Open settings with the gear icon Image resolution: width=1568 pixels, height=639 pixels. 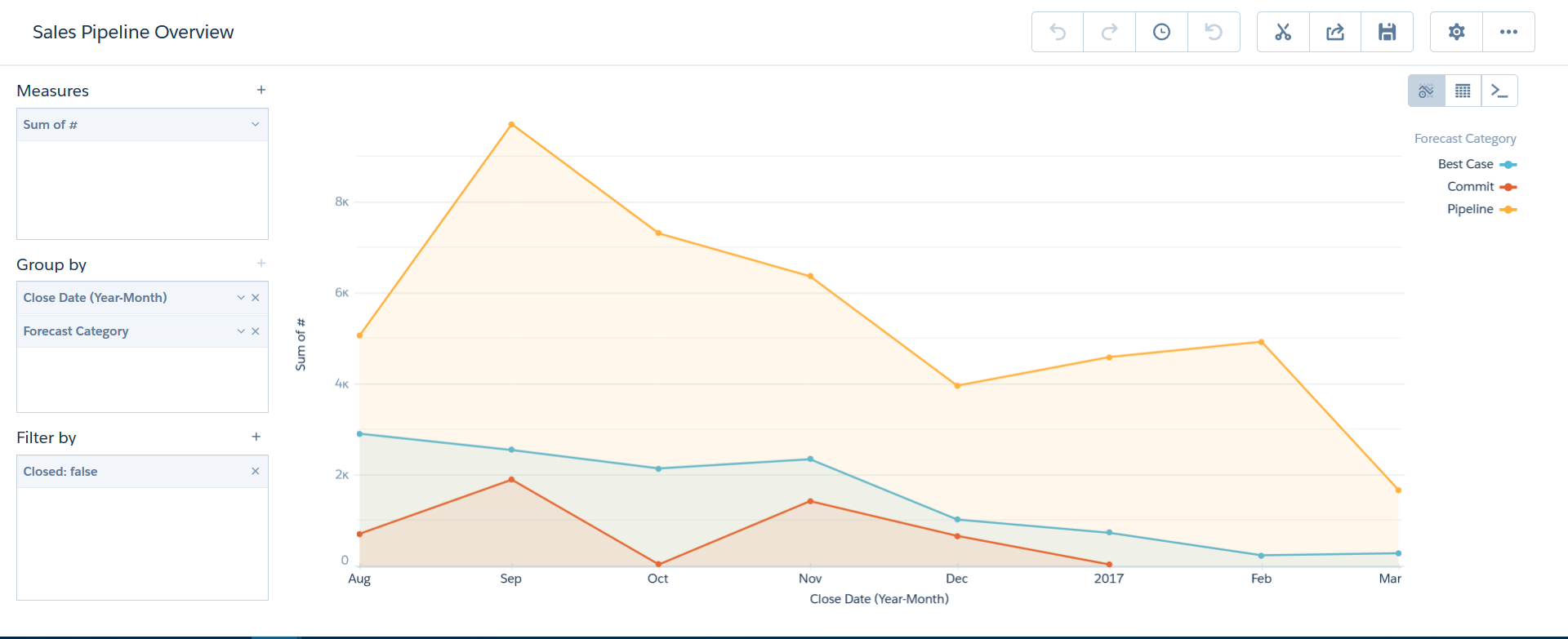(x=1456, y=32)
